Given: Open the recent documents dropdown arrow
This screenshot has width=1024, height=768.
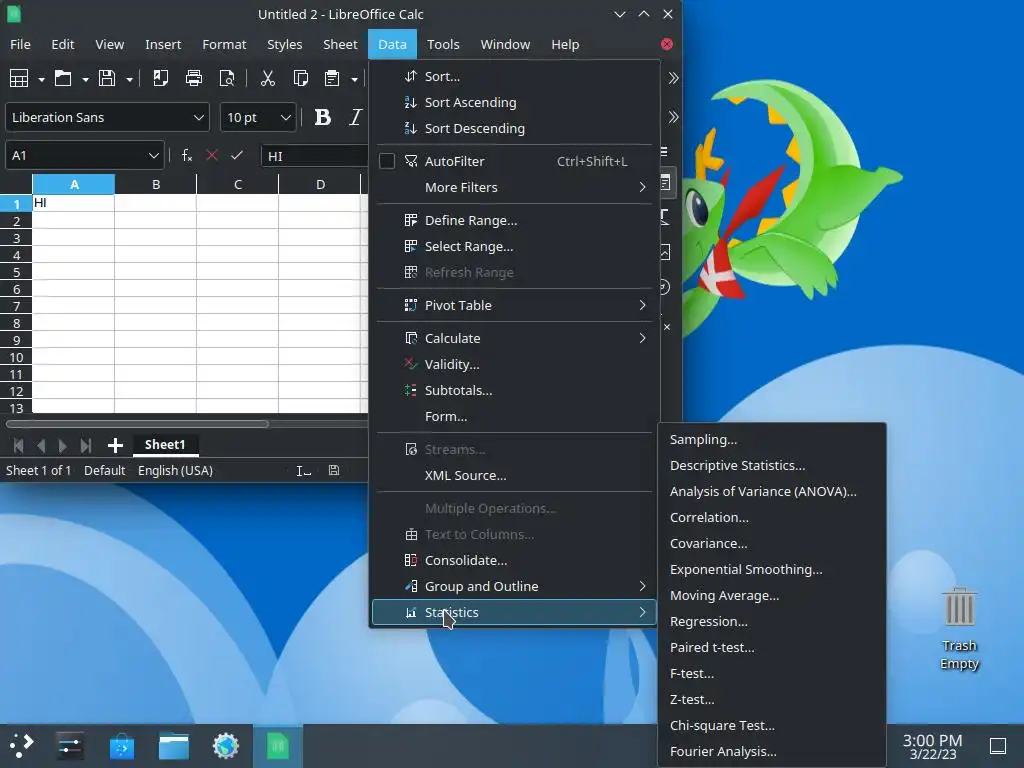Looking at the screenshot, I should click(x=85, y=79).
